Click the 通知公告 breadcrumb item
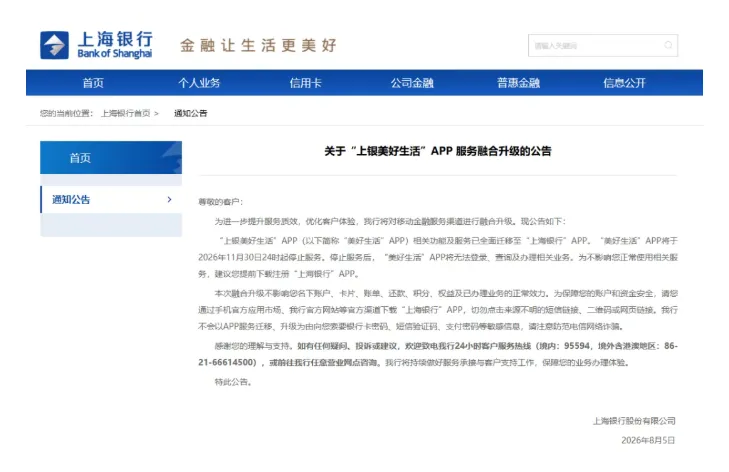Screen dimensions: 729x472 (191, 113)
